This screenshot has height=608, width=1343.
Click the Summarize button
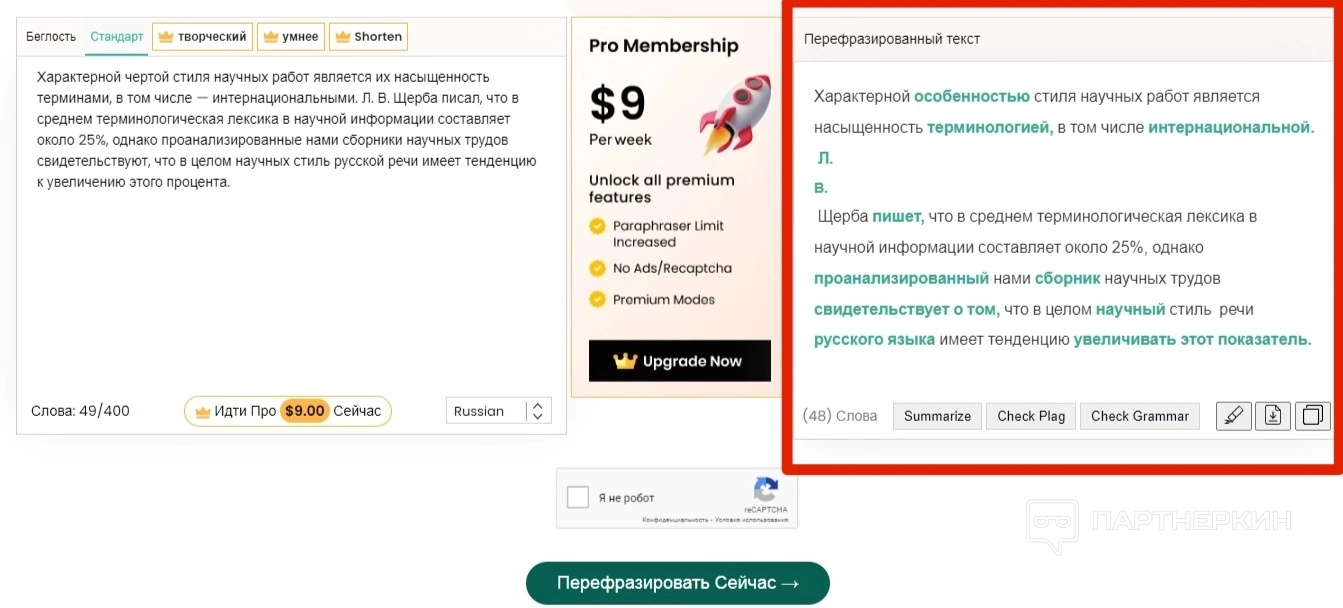(x=937, y=416)
